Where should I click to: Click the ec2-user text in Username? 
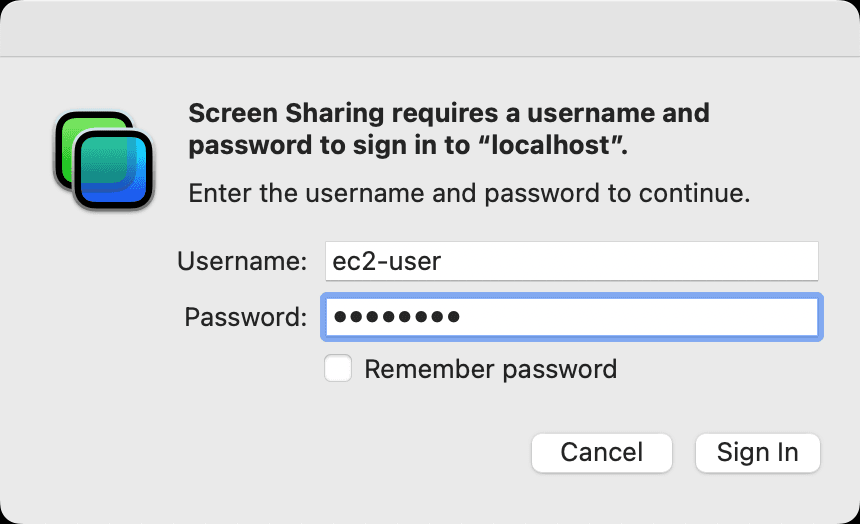[x=387, y=261]
